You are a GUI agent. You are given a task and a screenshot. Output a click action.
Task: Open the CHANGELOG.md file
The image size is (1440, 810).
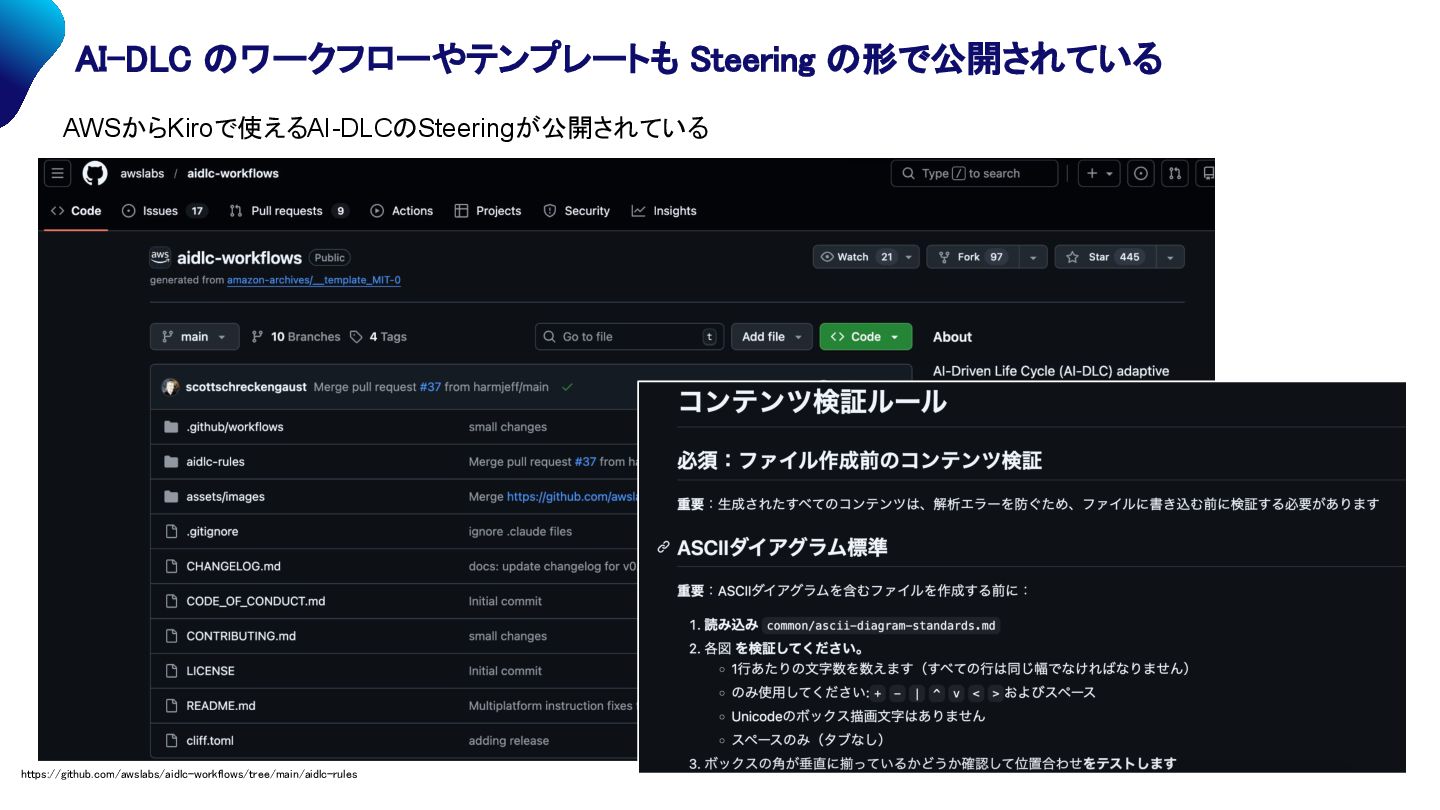coord(233,566)
